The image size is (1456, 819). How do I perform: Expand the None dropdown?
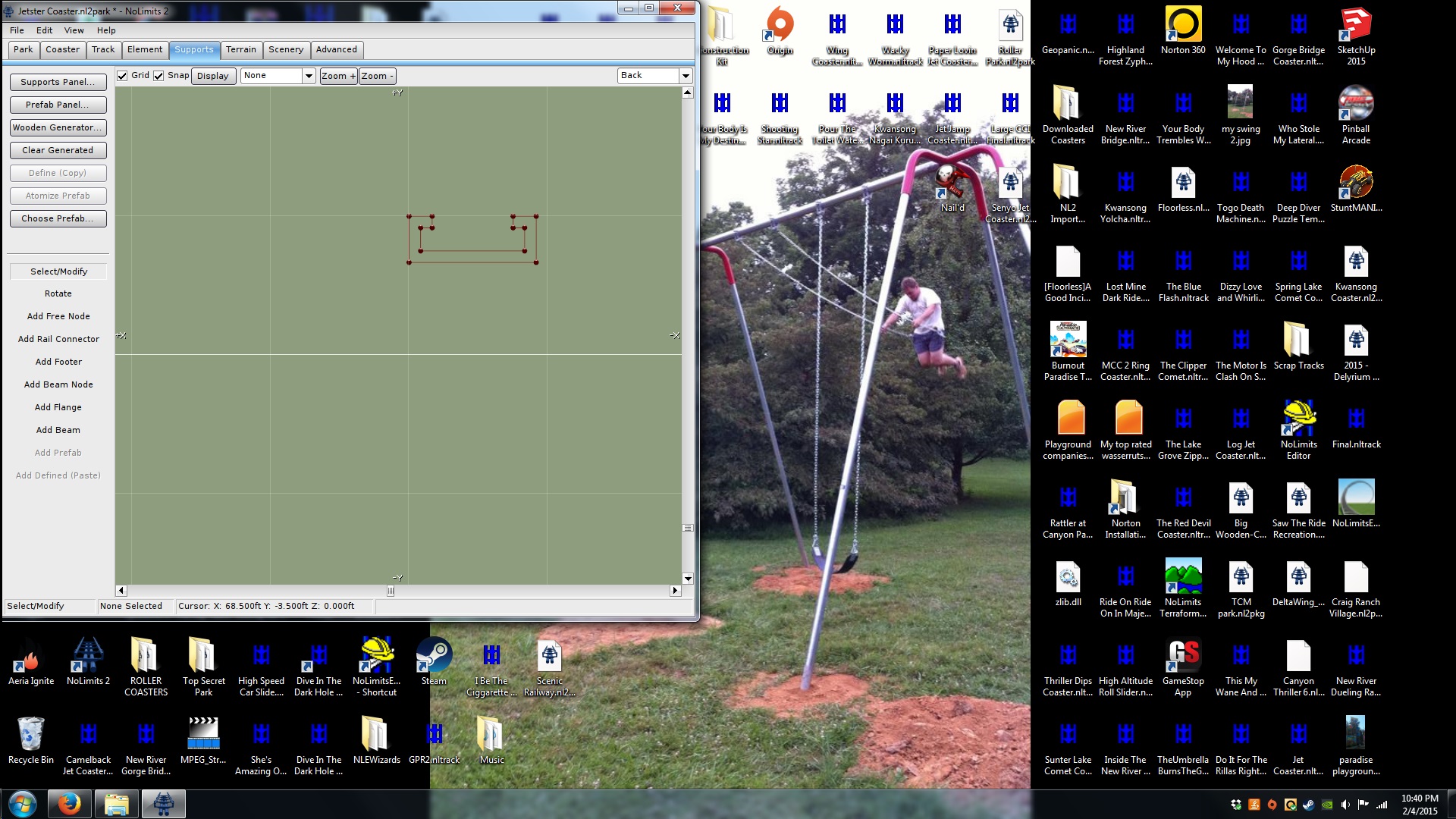[x=309, y=76]
